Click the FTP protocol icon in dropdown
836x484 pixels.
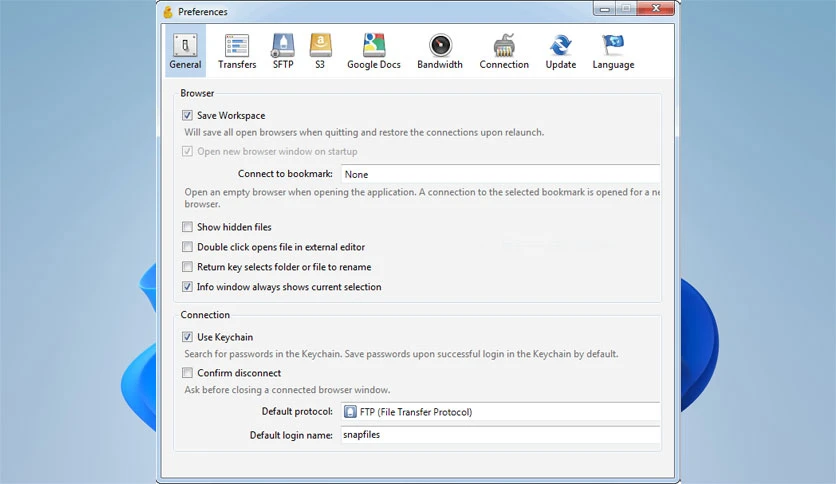[350, 412]
